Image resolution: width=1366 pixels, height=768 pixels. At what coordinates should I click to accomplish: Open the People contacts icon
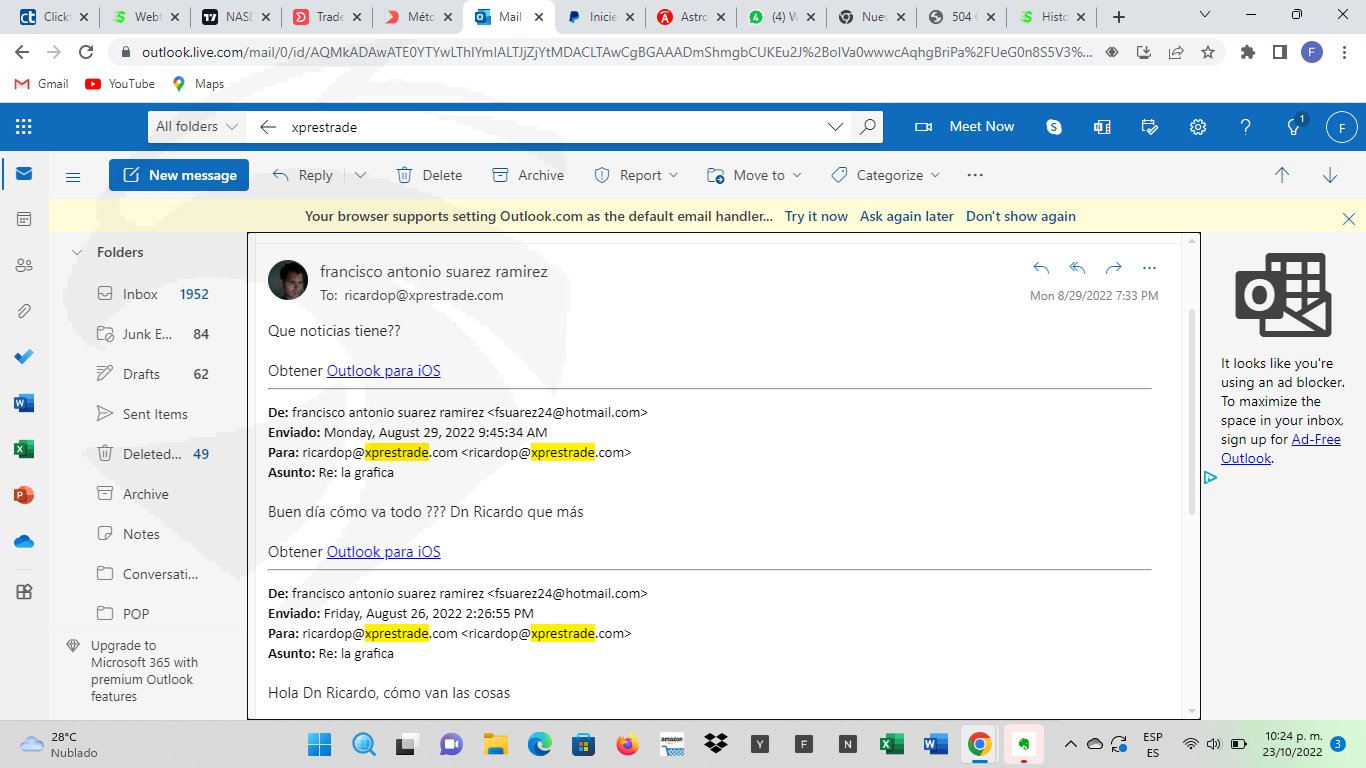click(24, 265)
